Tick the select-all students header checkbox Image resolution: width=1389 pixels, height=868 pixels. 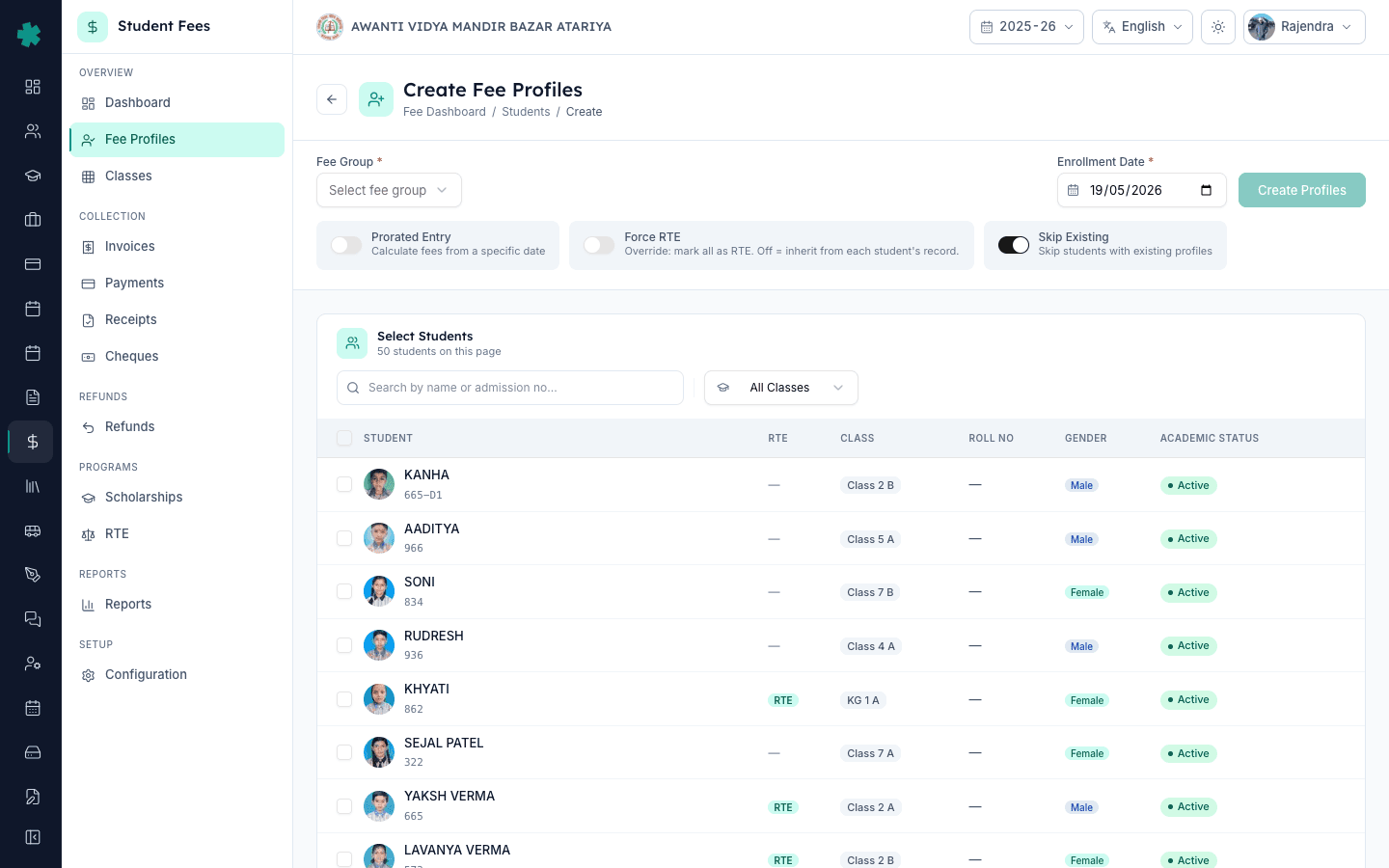click(x=344, y=438)
